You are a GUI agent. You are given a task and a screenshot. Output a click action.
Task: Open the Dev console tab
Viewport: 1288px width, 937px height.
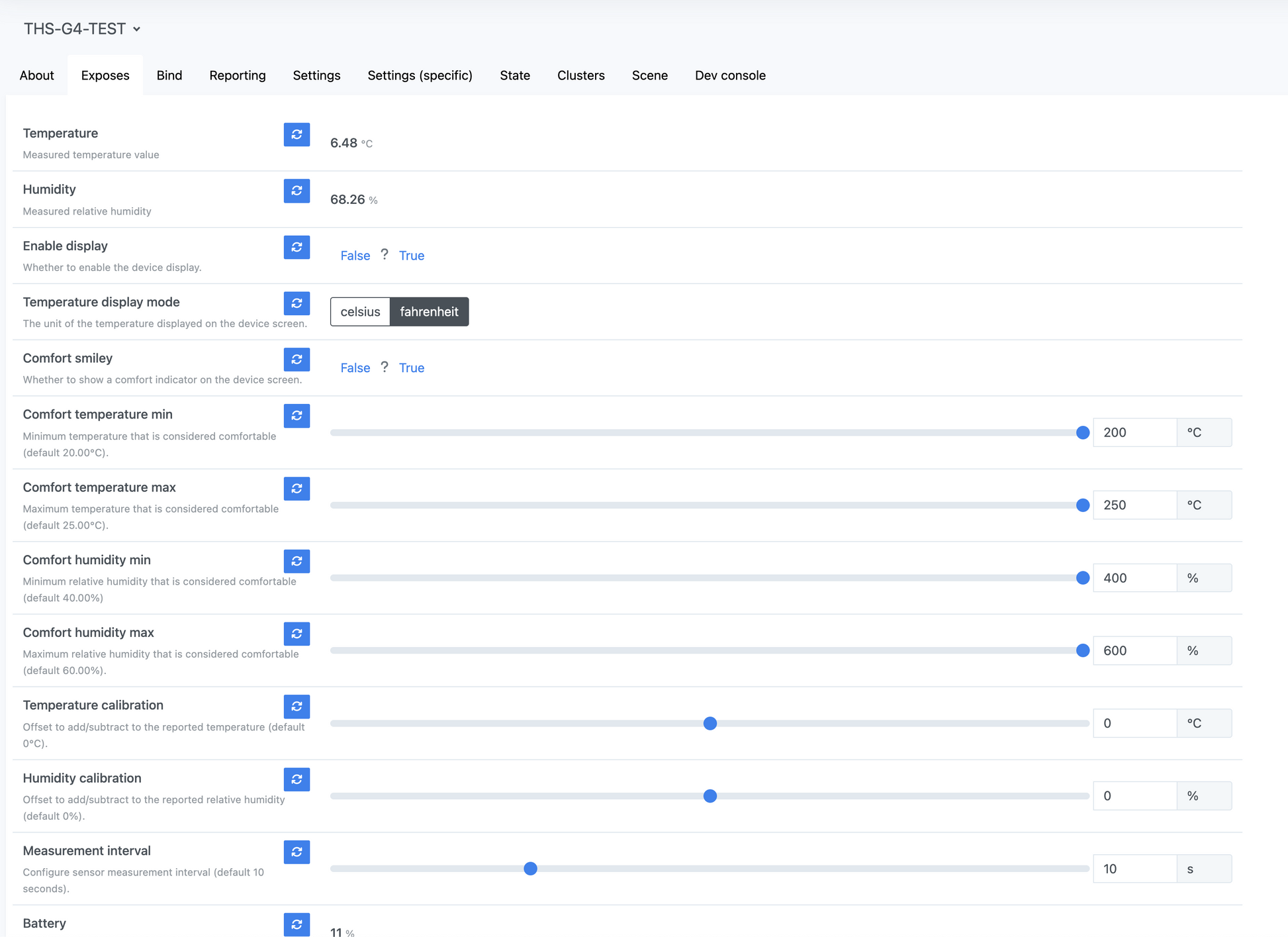[x=730, y=75]
